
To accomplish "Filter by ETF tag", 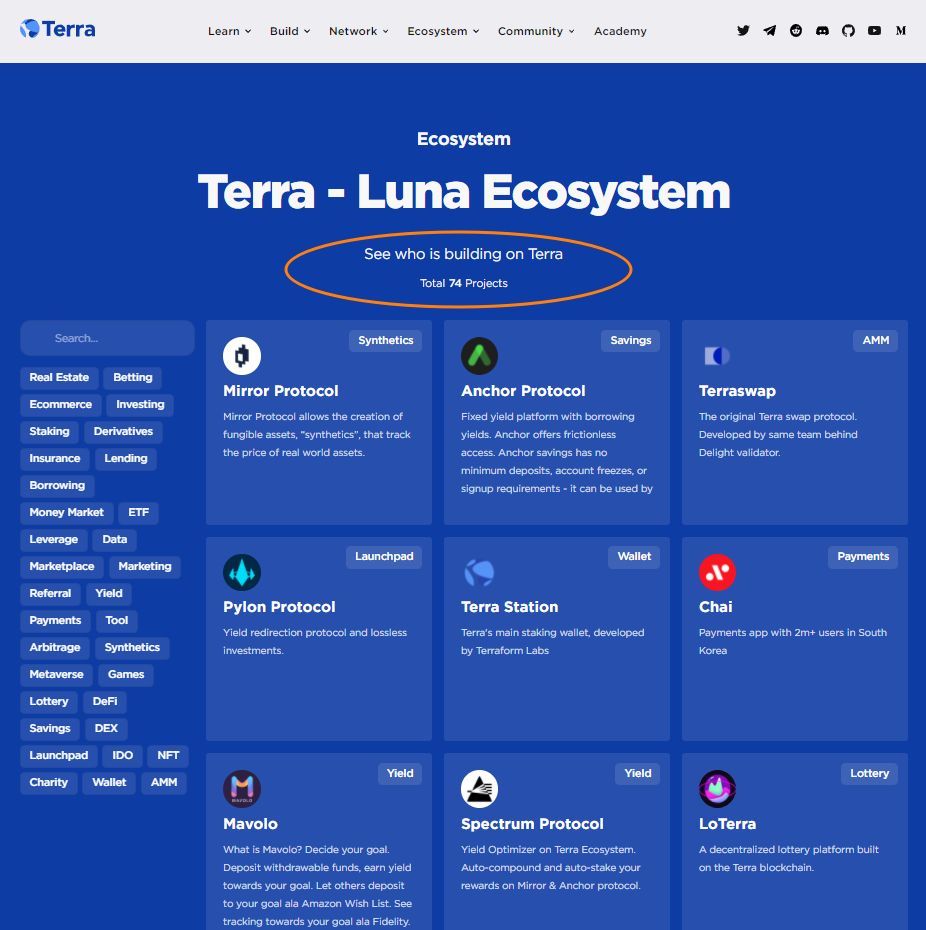I will (139, 512).
